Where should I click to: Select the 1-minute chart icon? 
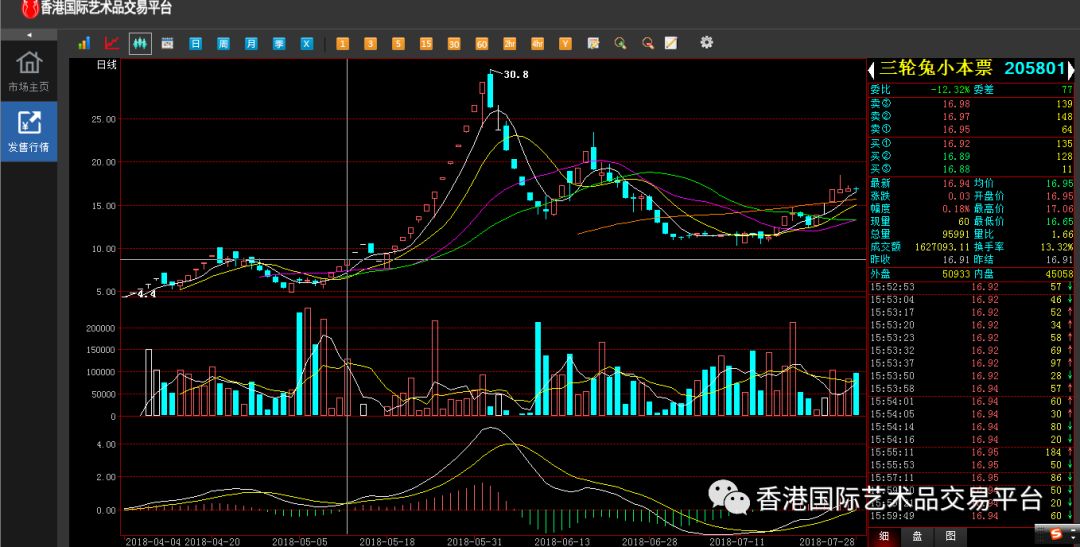click(x=342, y=43)
